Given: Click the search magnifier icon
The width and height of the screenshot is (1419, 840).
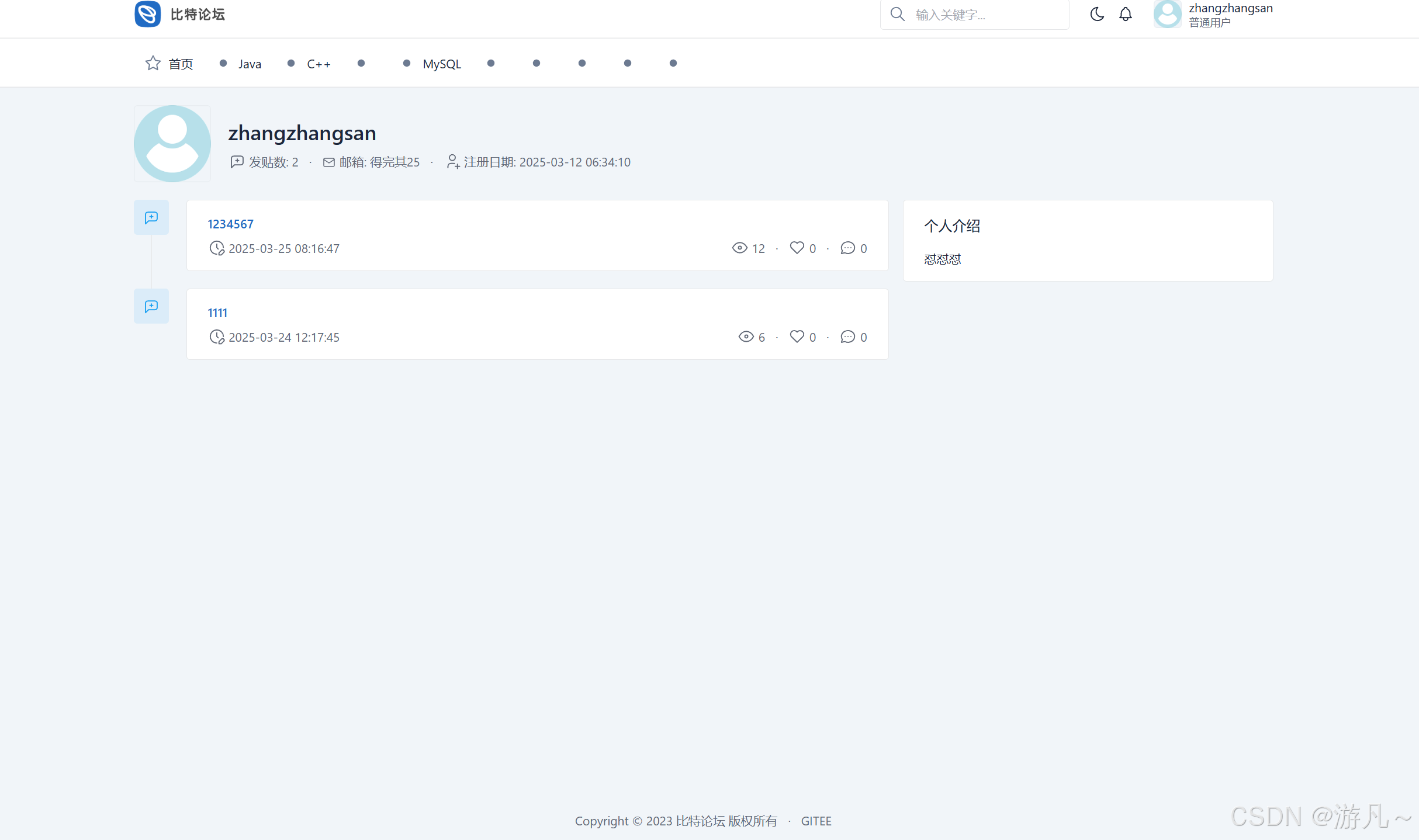Looking at the screenshot, I should pyautogui.click(x=898, y=14).
